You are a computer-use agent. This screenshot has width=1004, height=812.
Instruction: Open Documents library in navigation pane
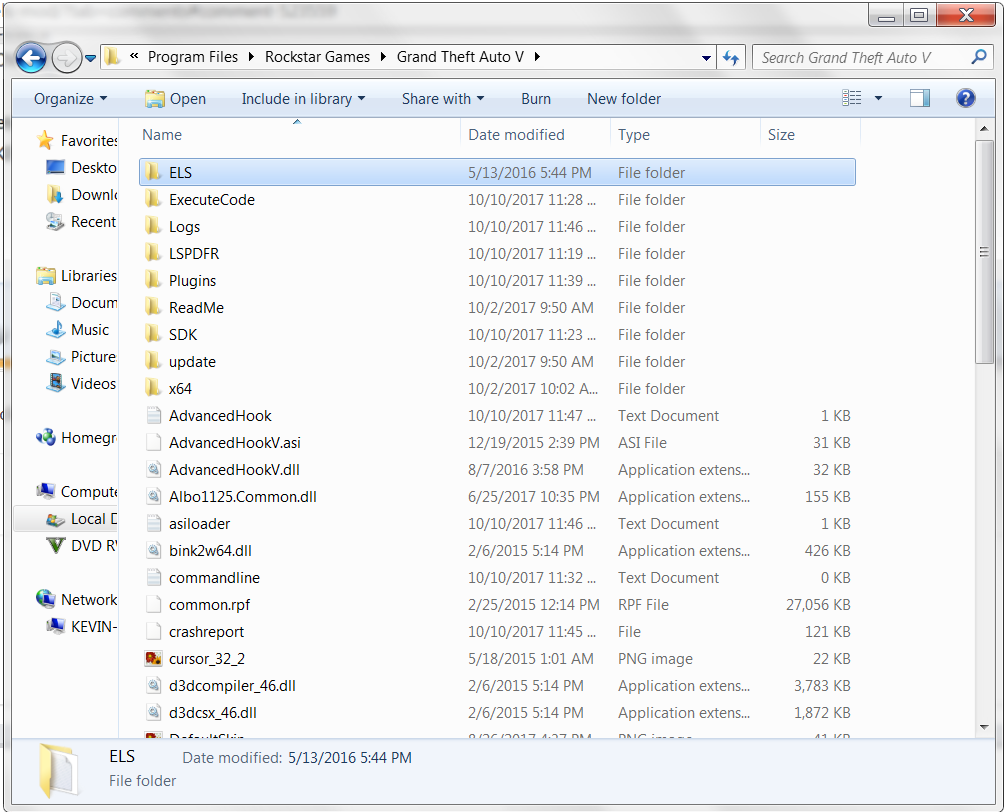pos(81,302)
